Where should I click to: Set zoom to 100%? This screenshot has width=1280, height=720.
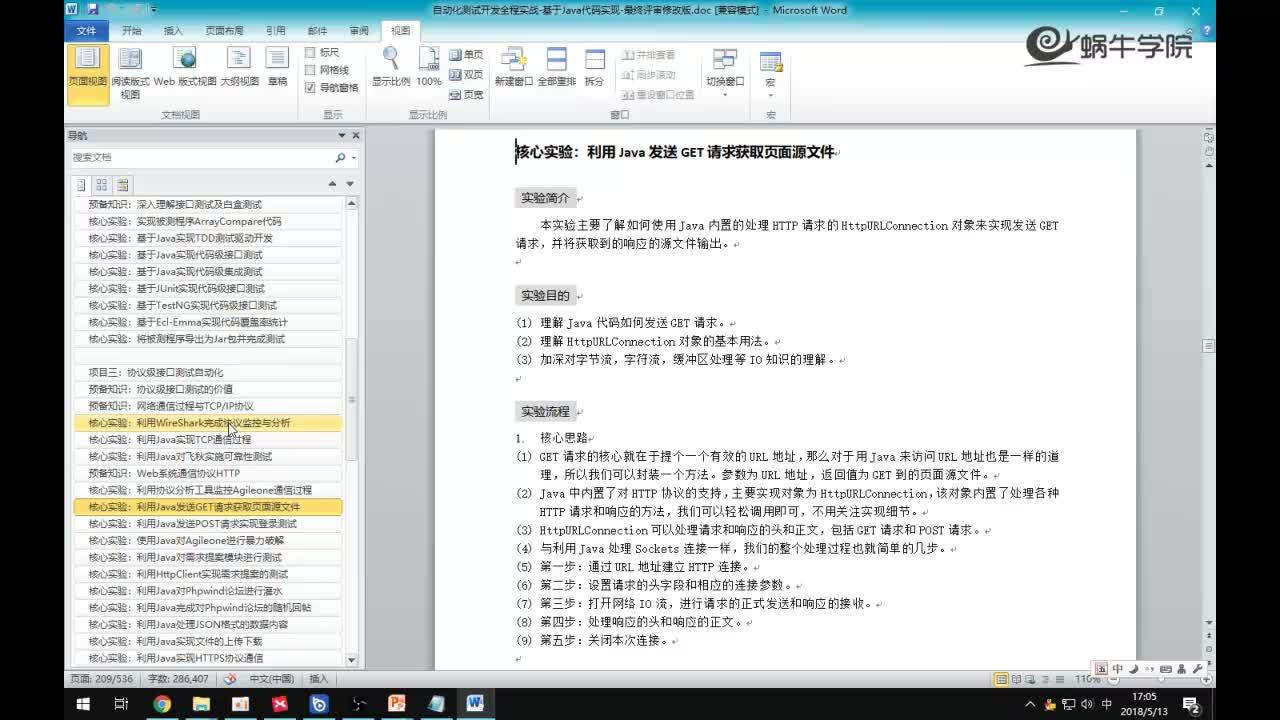[x=428, y=67]
